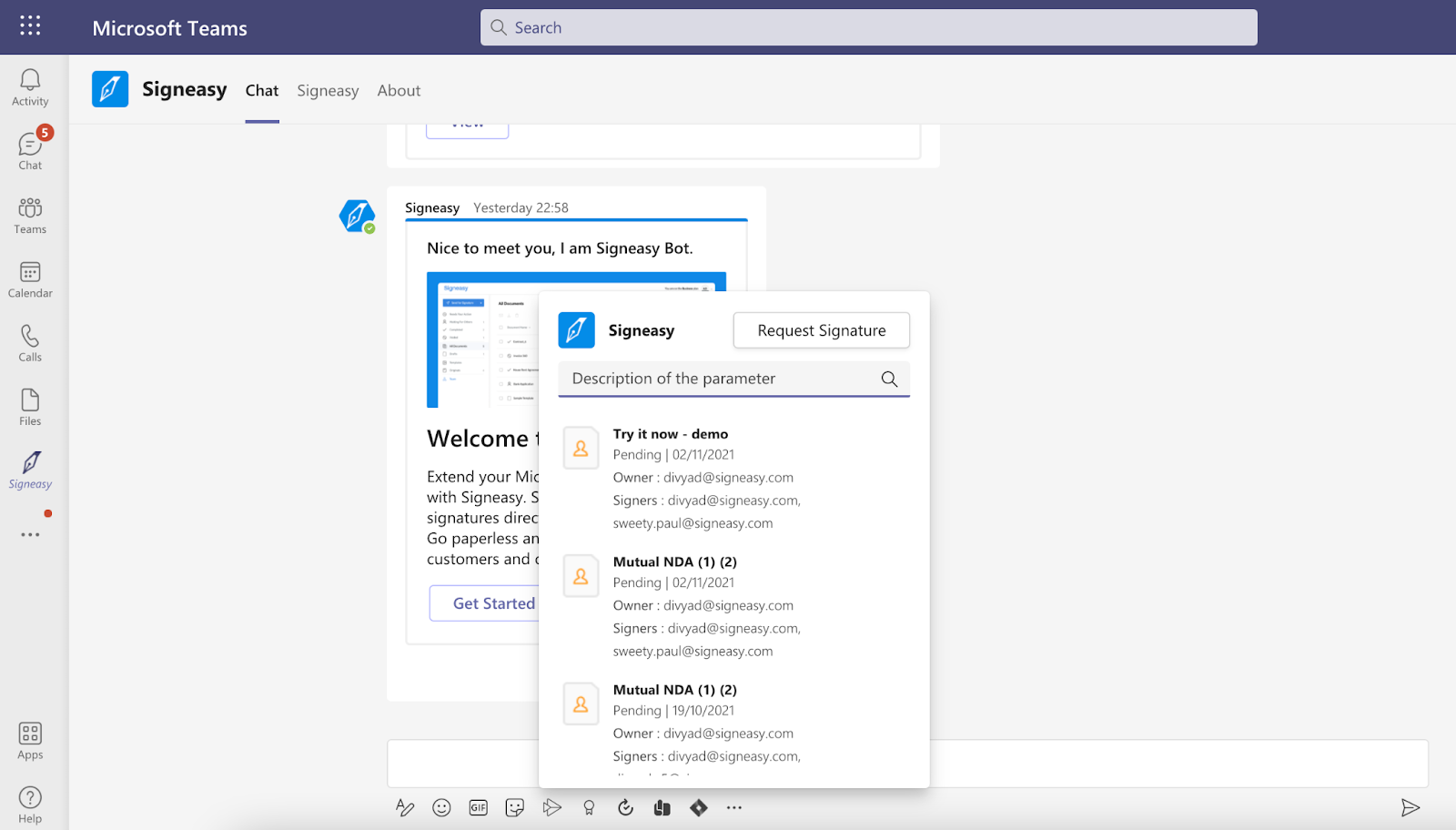Click the Signeasy app title in header

[x=185, y=89]
